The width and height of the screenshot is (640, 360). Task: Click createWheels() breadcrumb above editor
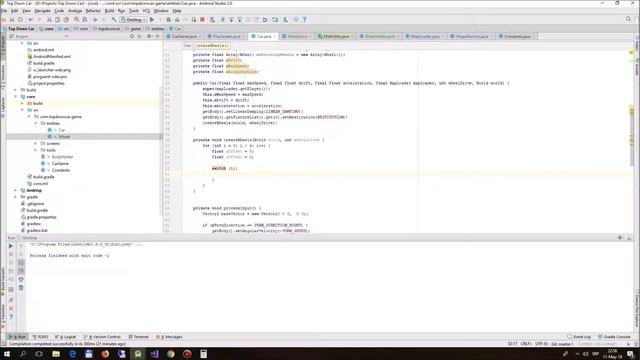[x=212, y=46]
